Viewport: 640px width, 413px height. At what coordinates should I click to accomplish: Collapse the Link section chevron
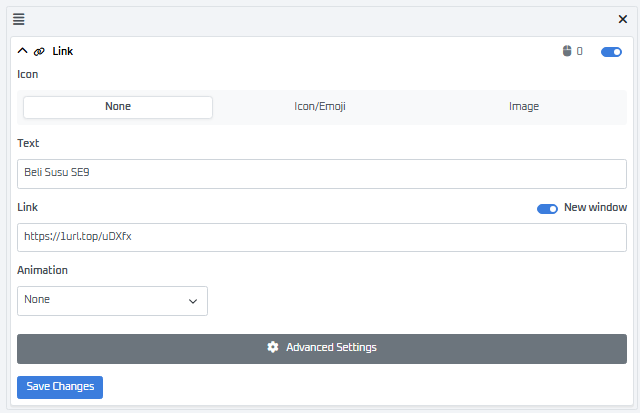click(x=23, y=51)
